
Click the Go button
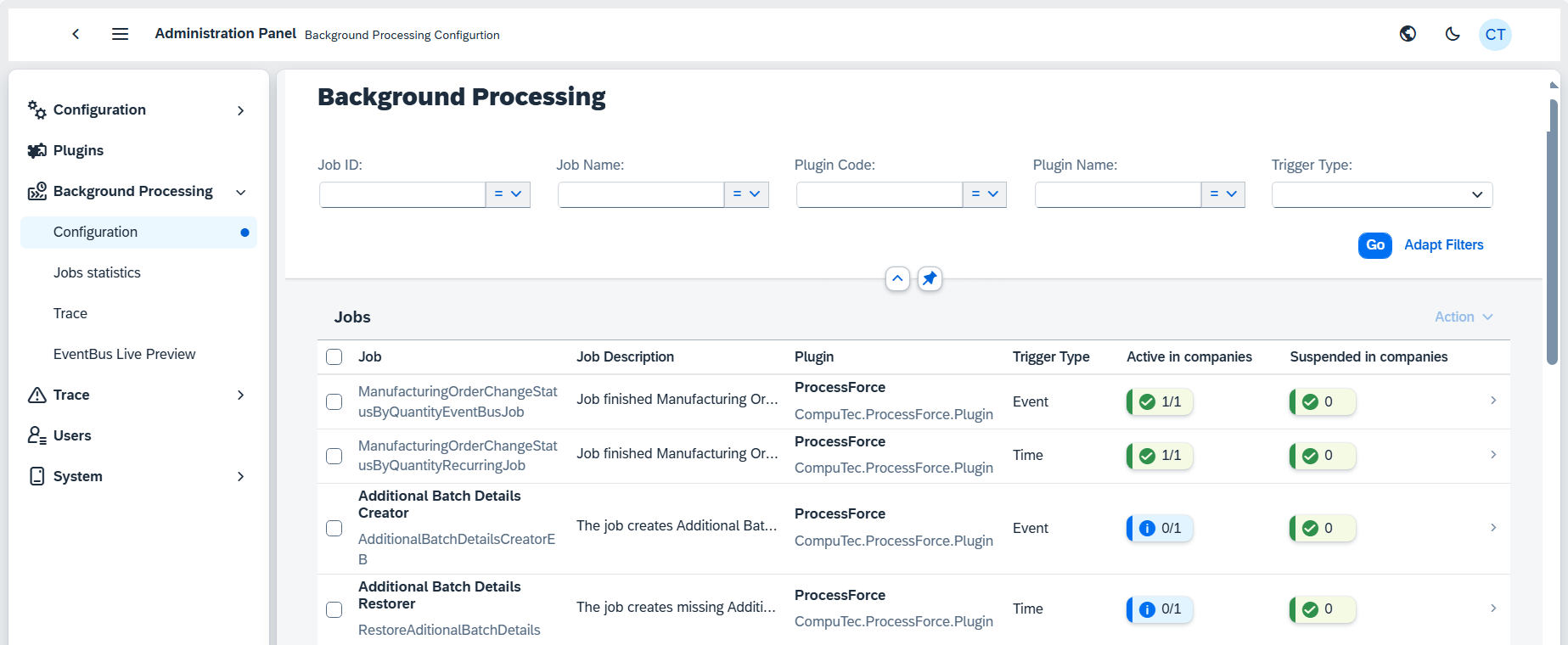pyautogui.click(x=1375, y=244)
